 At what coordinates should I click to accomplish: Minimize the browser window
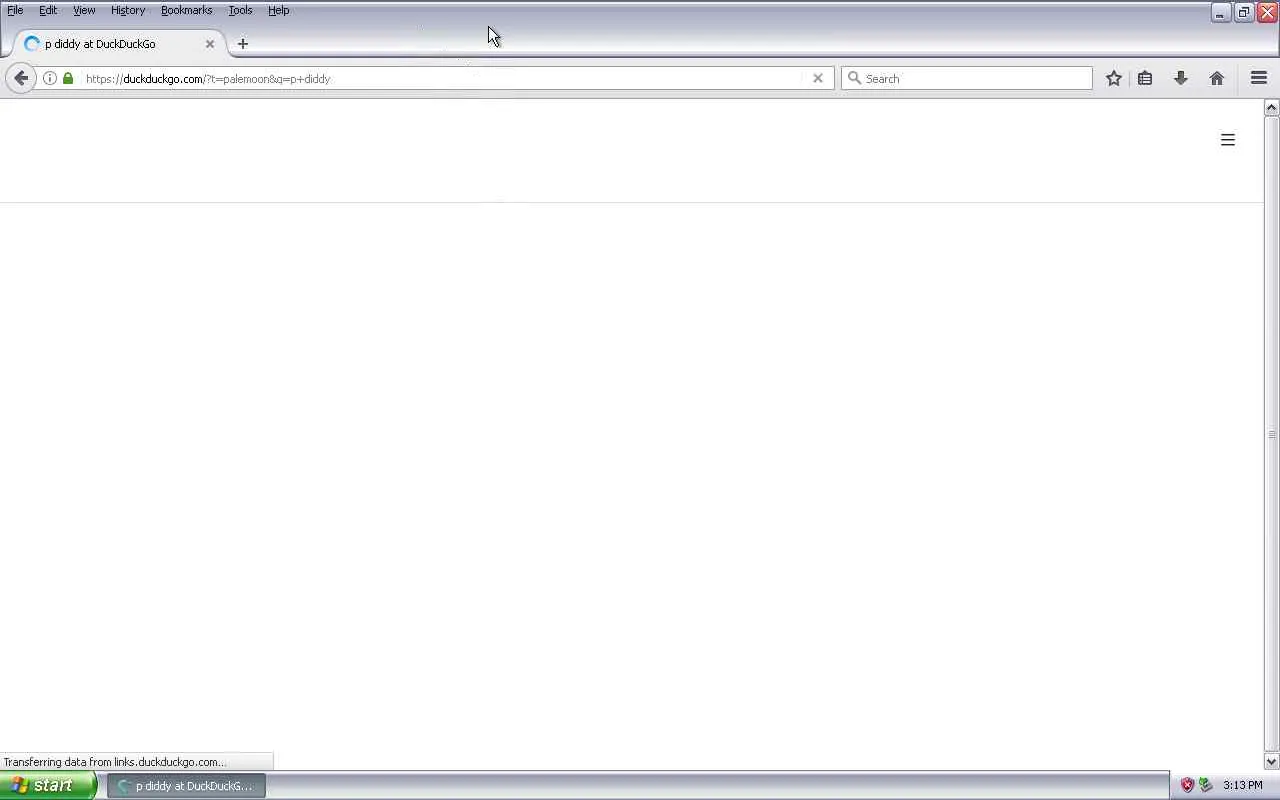[x=1220, y=12]
